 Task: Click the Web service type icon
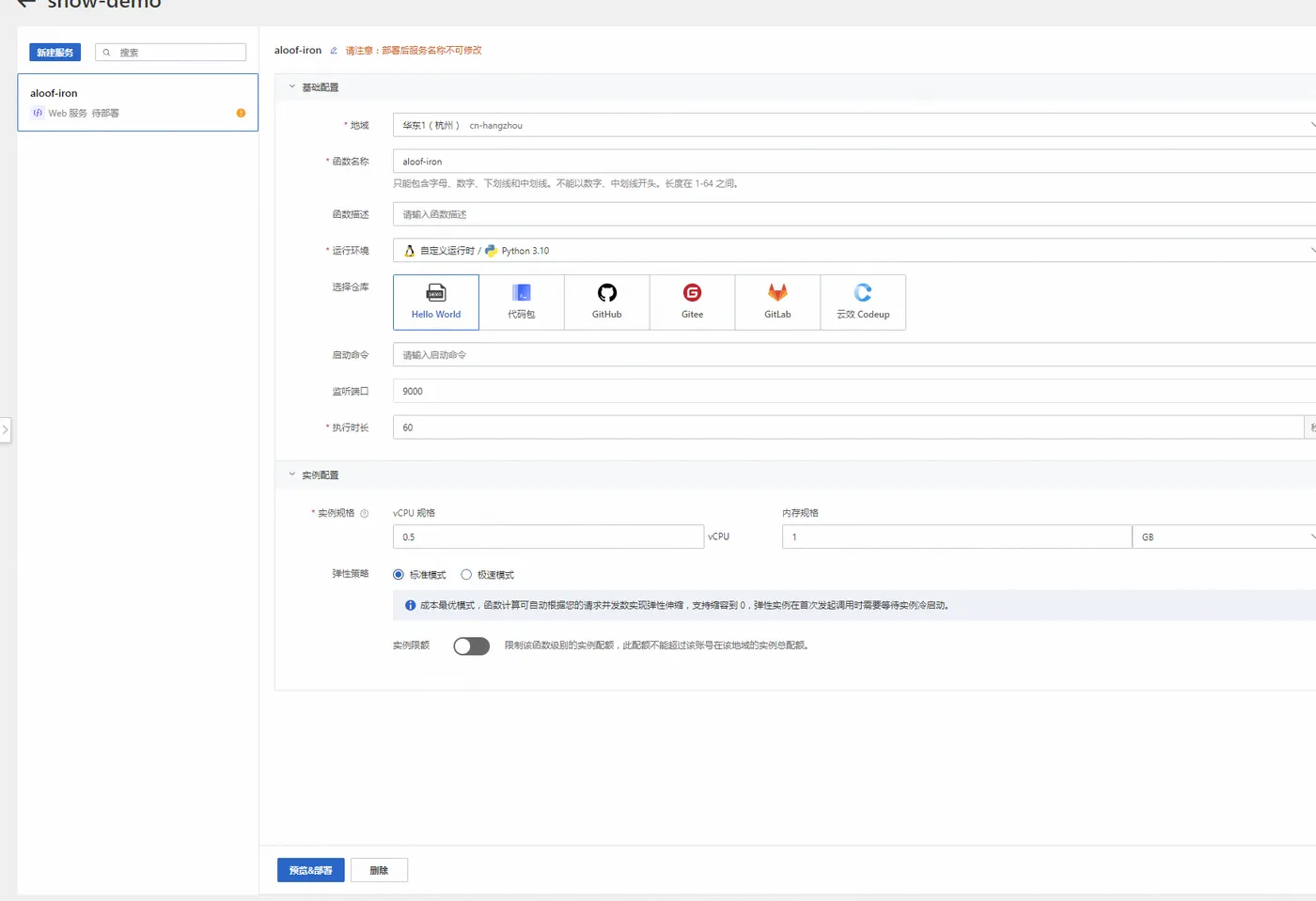38,113
